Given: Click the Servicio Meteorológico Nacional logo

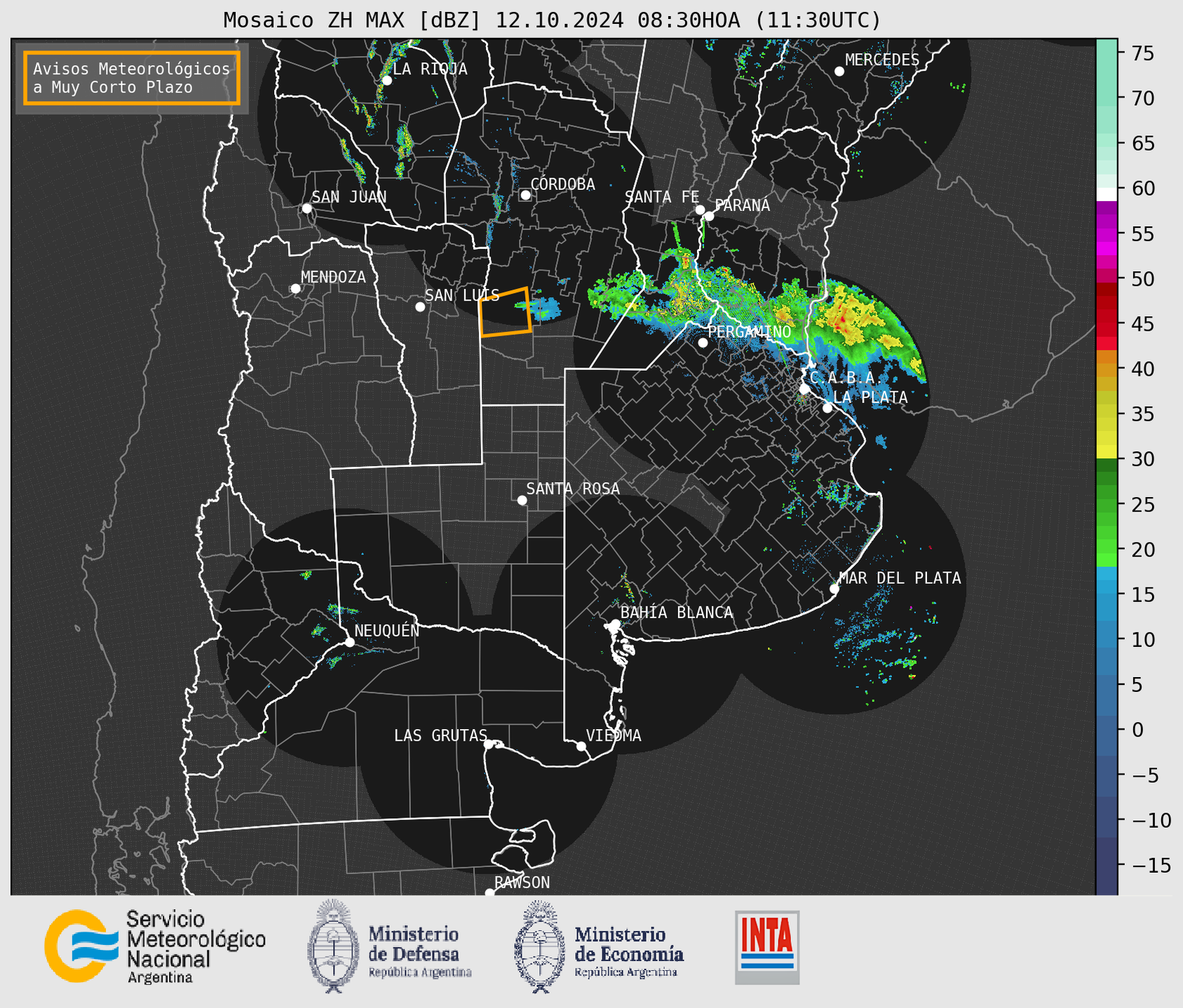Looking at the screenshot, I should click(155, 946).
